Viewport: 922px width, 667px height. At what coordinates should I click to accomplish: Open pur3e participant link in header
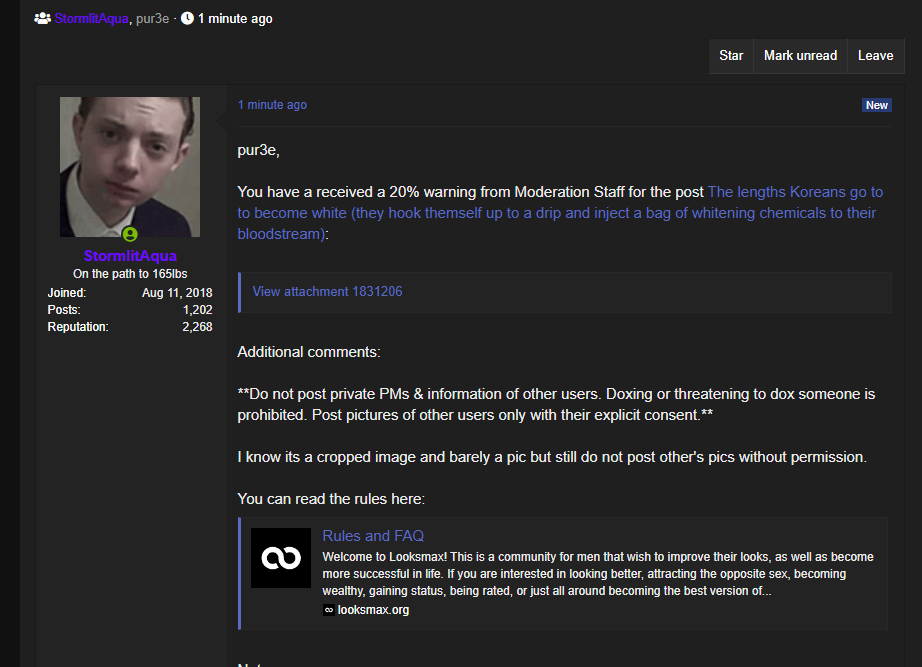[152, 19]
